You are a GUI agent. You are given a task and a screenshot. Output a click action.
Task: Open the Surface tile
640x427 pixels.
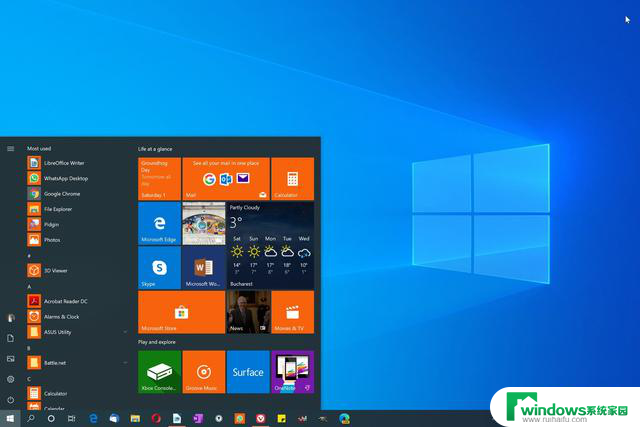(248, 372)
